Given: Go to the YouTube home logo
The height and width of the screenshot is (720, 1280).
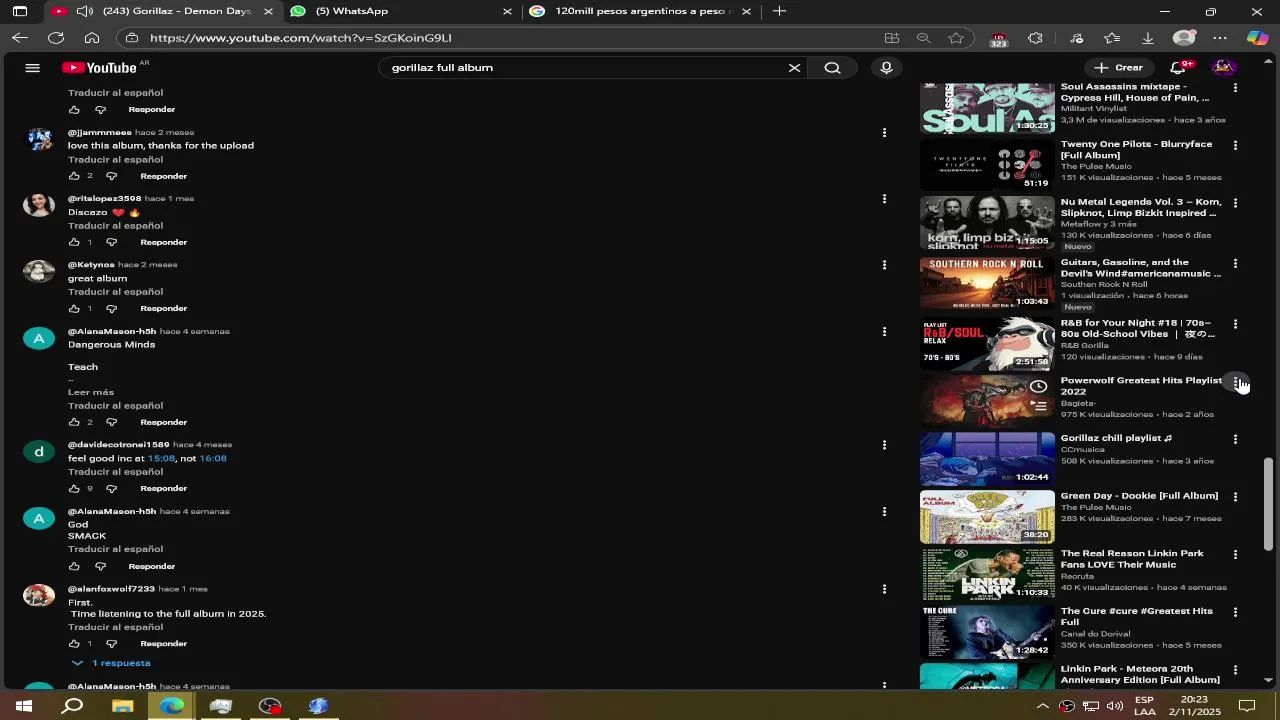Looking at the screenshot, I should point(99,68).
